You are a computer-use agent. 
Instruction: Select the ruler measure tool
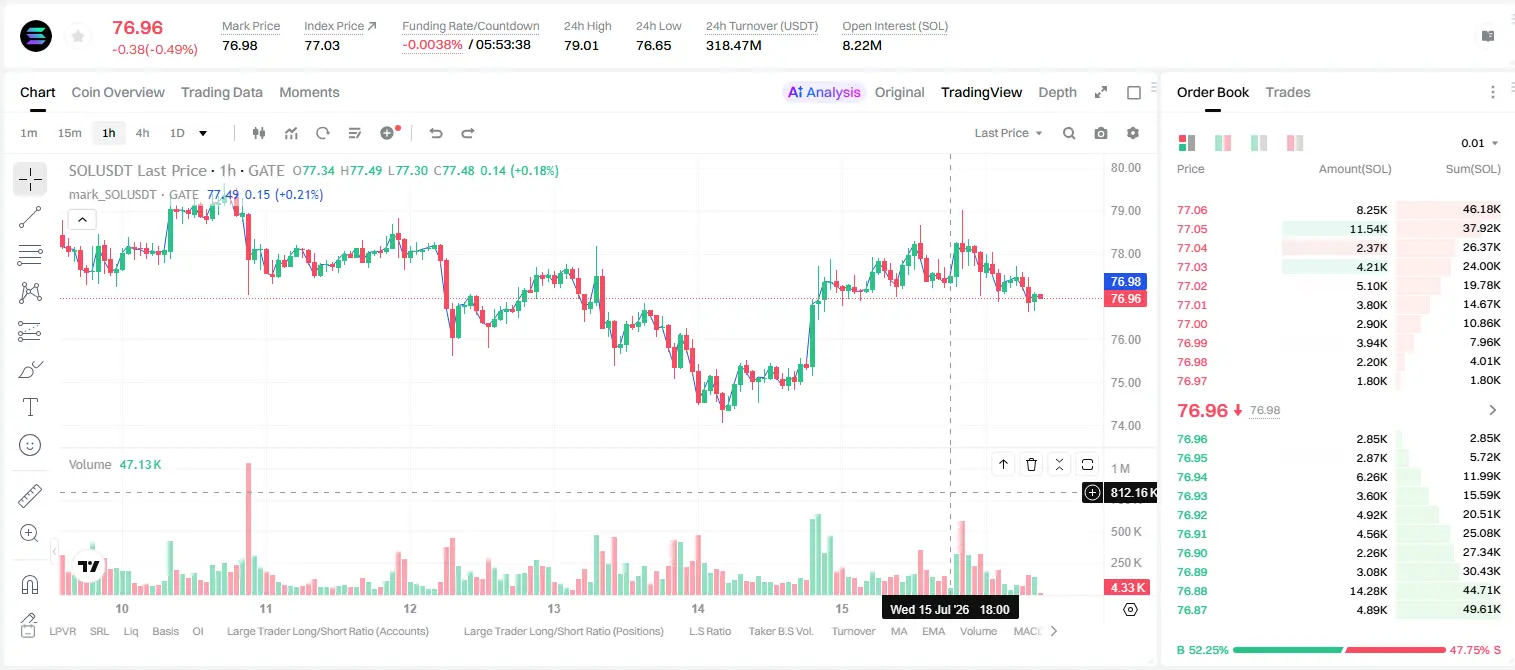(30, 496)
